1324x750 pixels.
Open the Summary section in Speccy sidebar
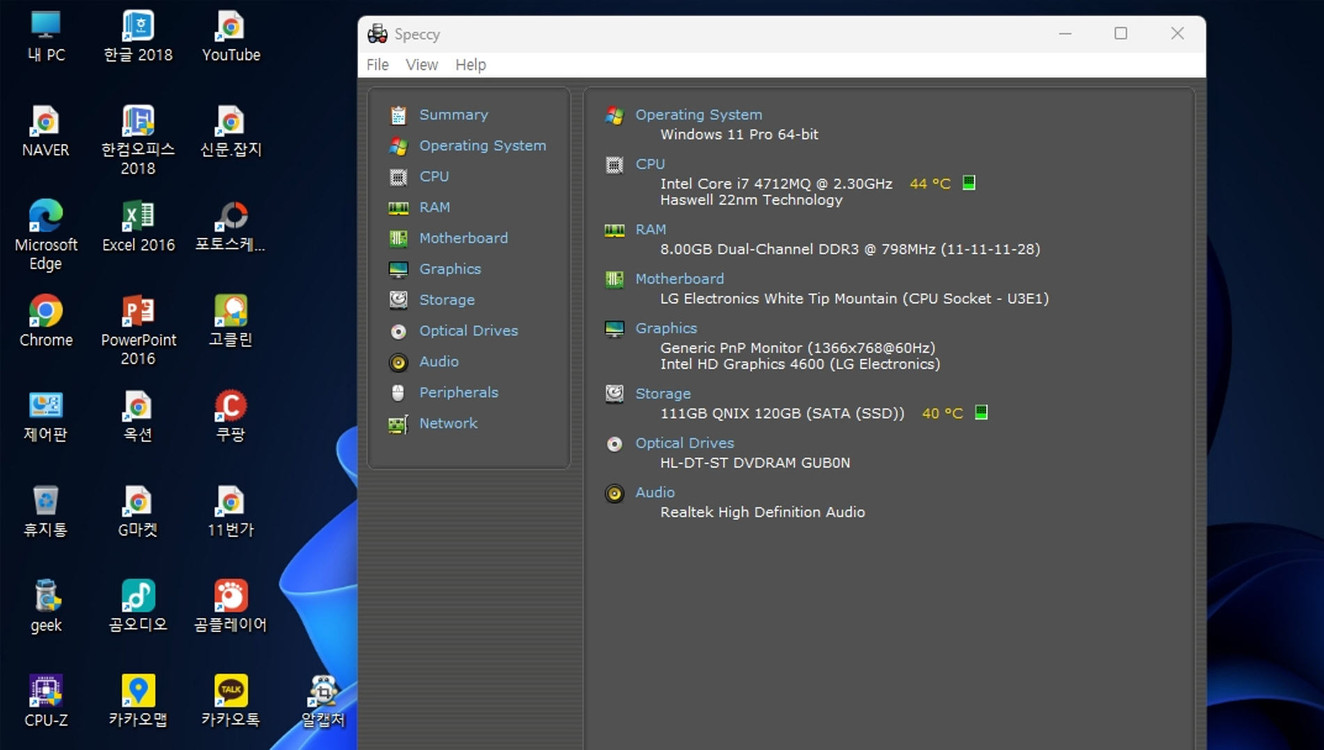pyautogui.click(x=453, y=114)
